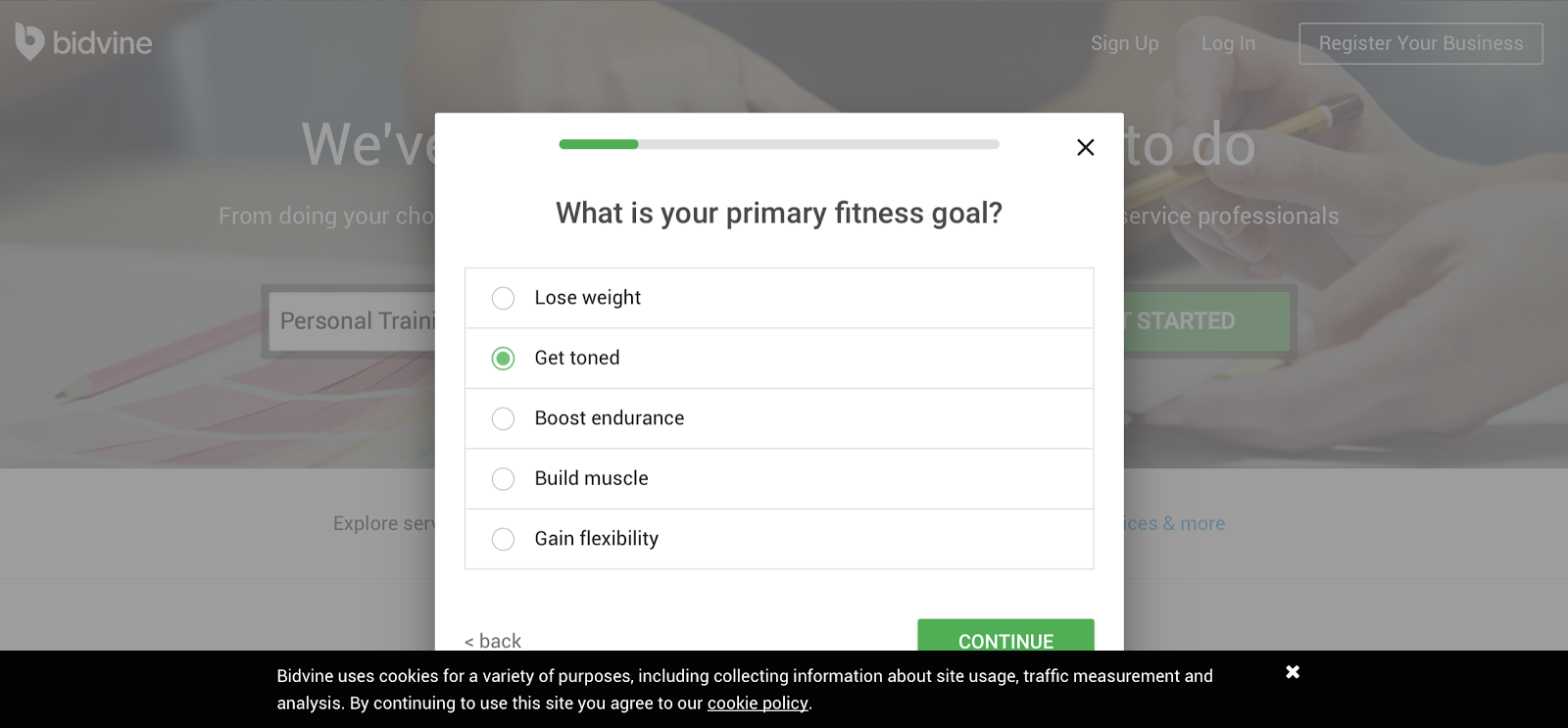Click the 'services & more' link
Viewport: 1568px width, 728px height.
tap(1176, 523)
